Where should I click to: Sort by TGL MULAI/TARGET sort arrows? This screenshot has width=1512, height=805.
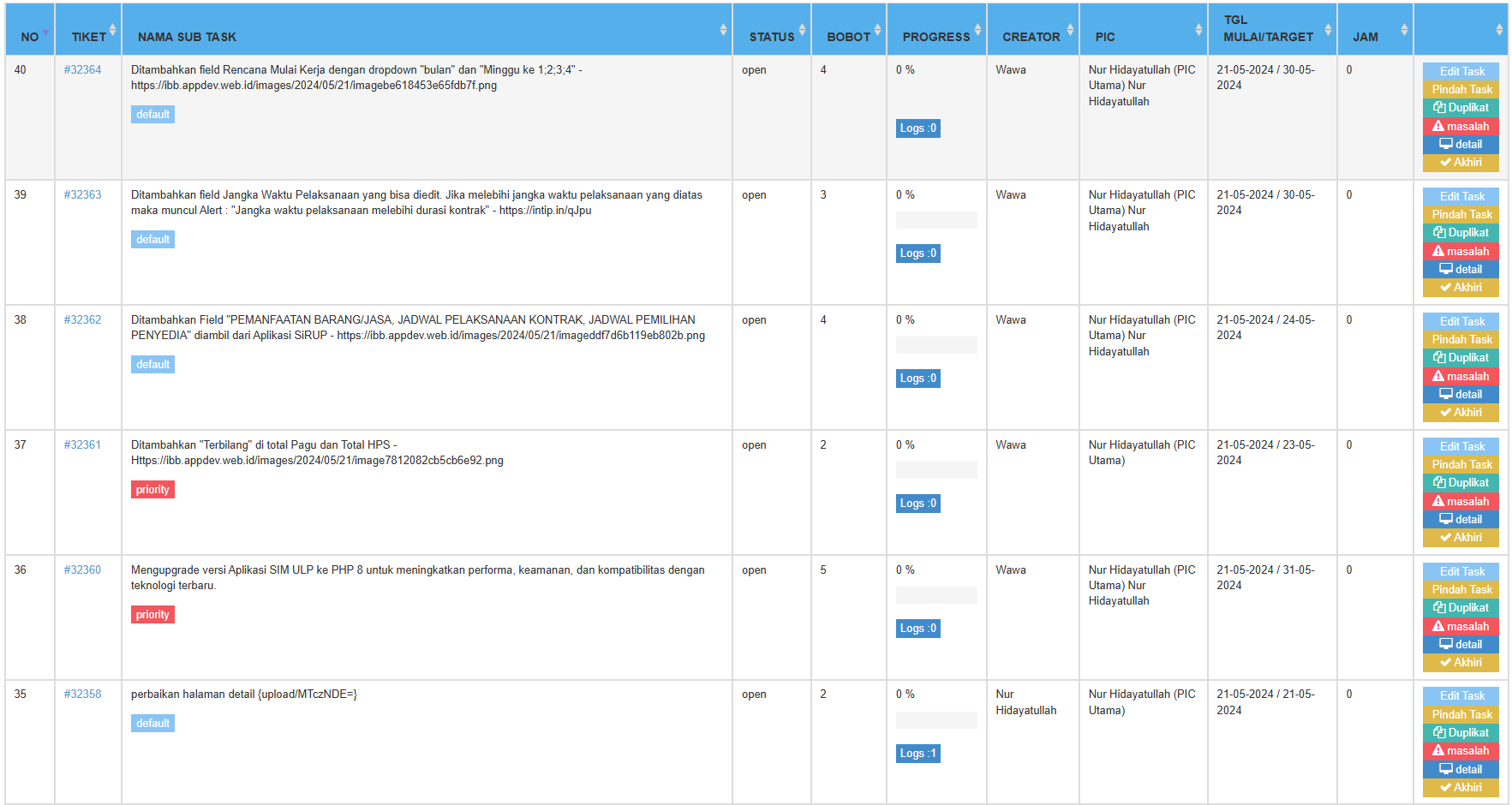(1328, 30)
